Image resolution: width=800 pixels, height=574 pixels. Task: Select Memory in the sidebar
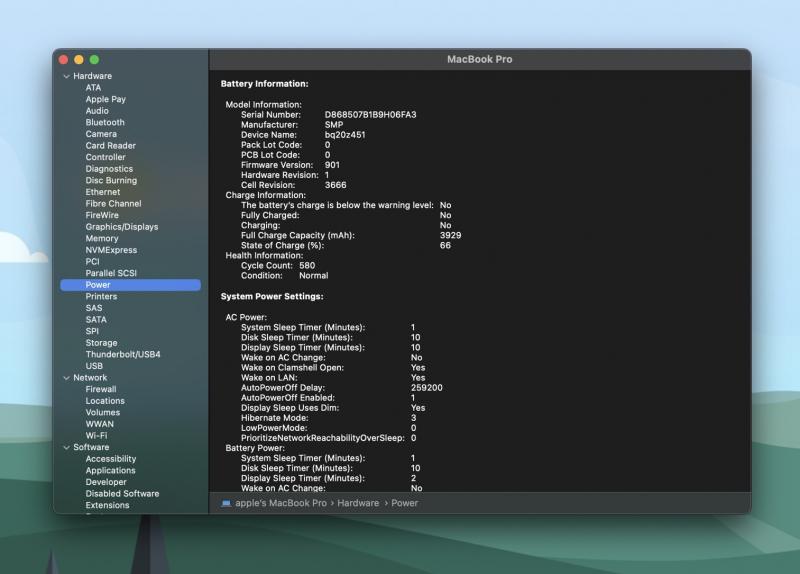(102, 239)
